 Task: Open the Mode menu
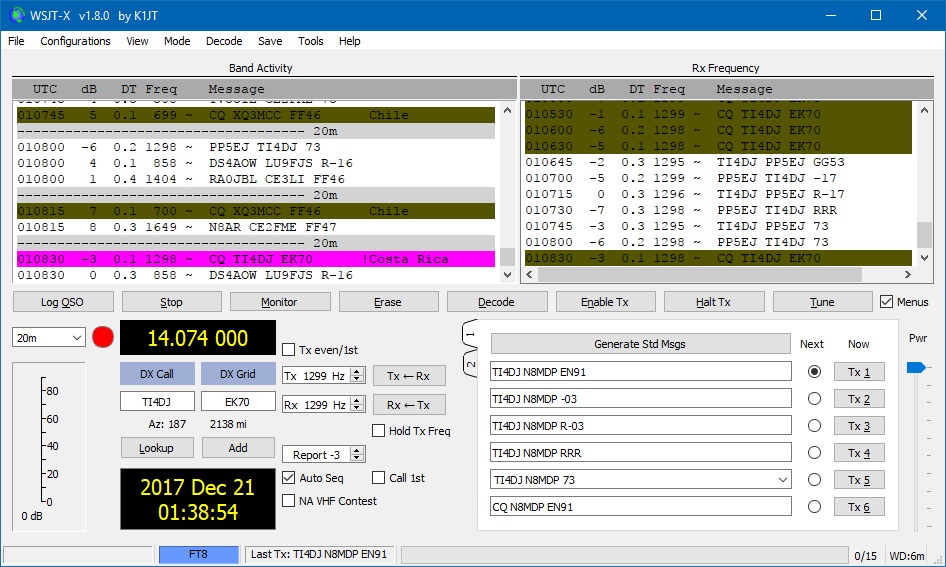coord(177,41)
